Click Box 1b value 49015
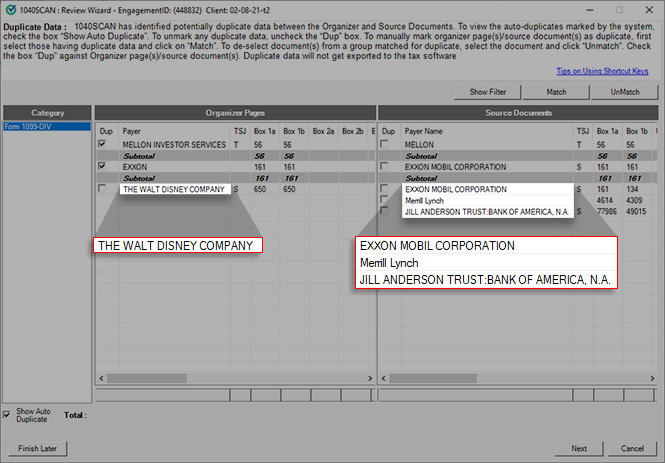 [x=636, y=211]
